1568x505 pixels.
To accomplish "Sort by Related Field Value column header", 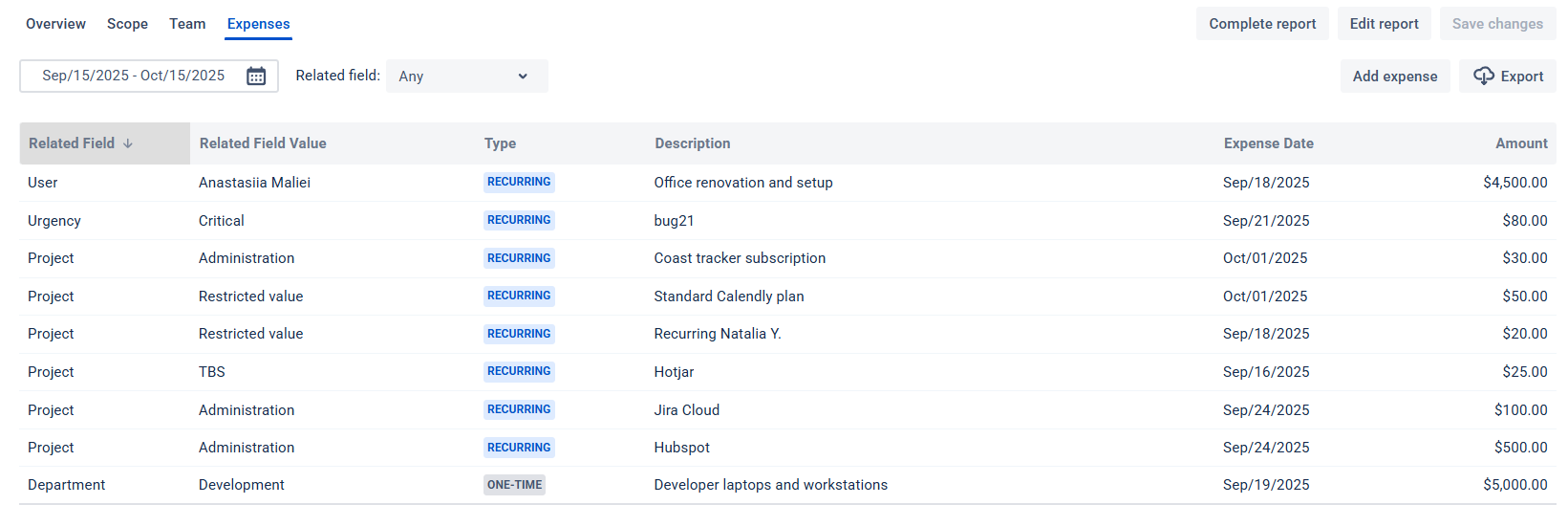I will pyautogui.click(x=263, y=143).
